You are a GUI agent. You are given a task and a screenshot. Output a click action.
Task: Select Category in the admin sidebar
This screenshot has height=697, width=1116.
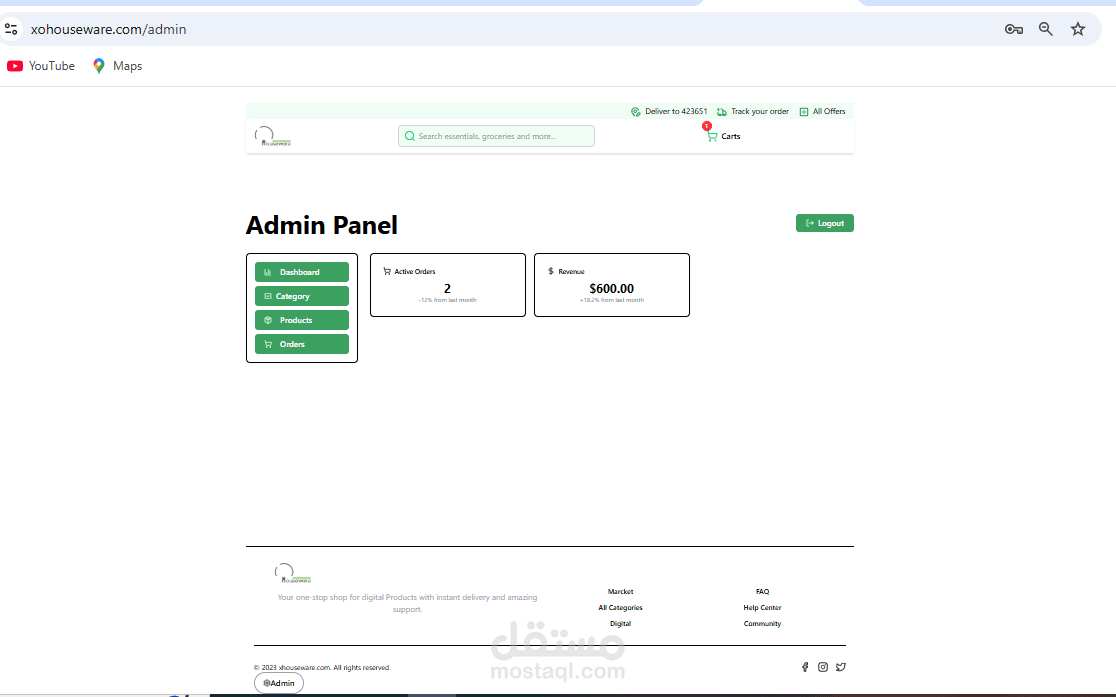302,296
